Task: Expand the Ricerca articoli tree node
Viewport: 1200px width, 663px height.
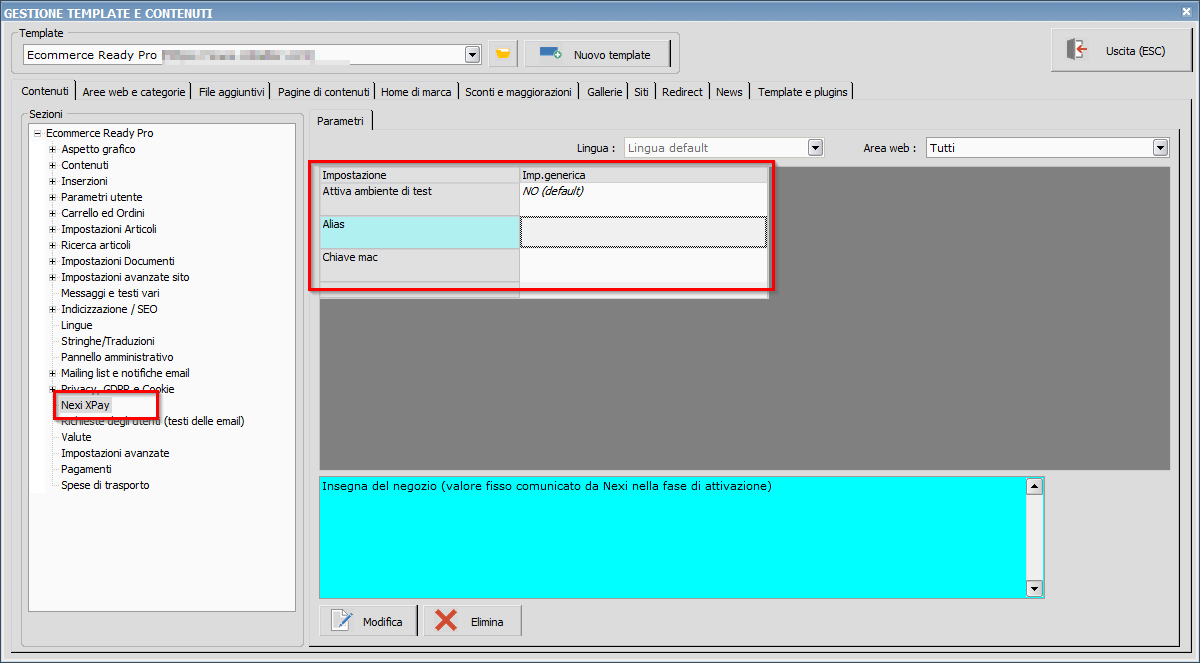Action: coord(52,245)
